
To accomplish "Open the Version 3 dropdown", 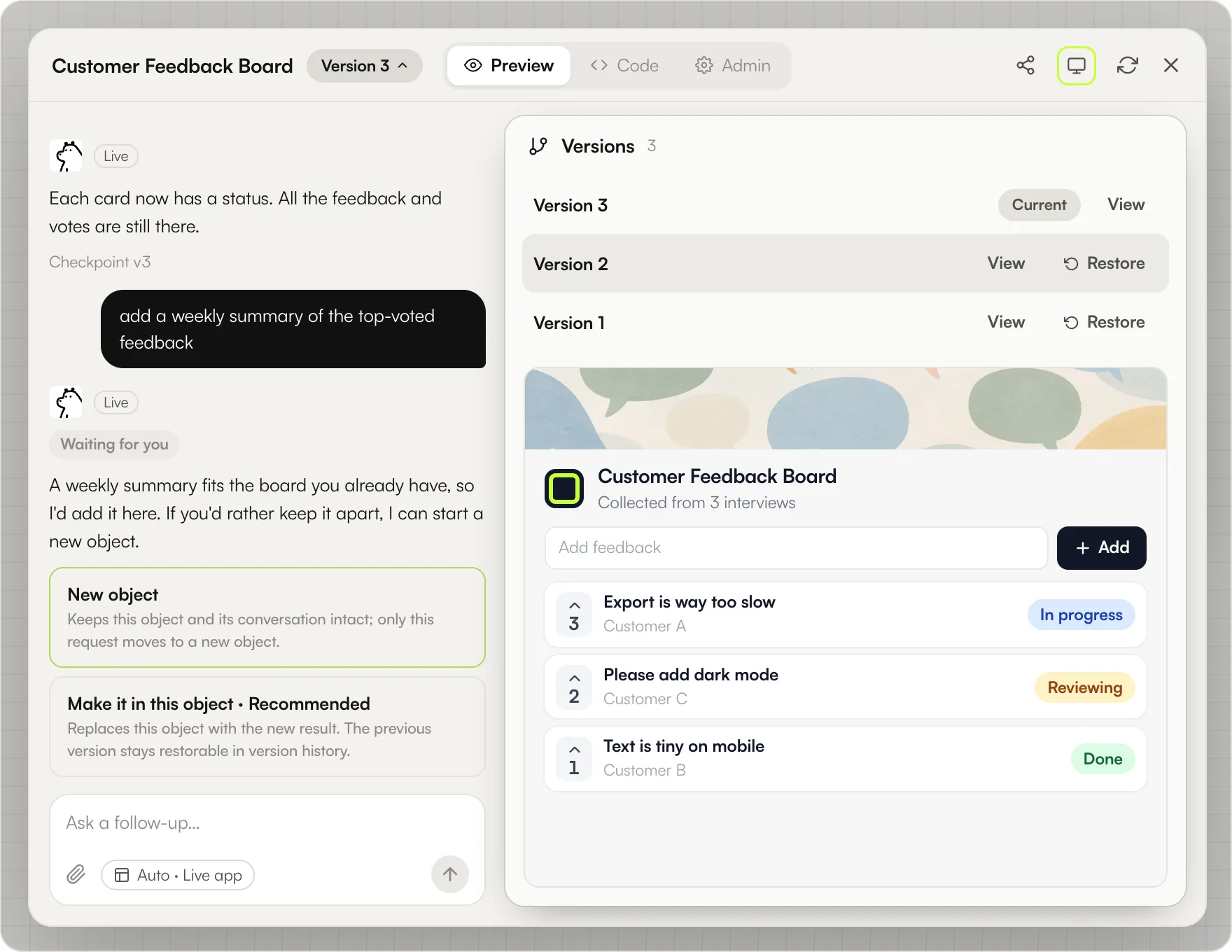I will 365,66.
